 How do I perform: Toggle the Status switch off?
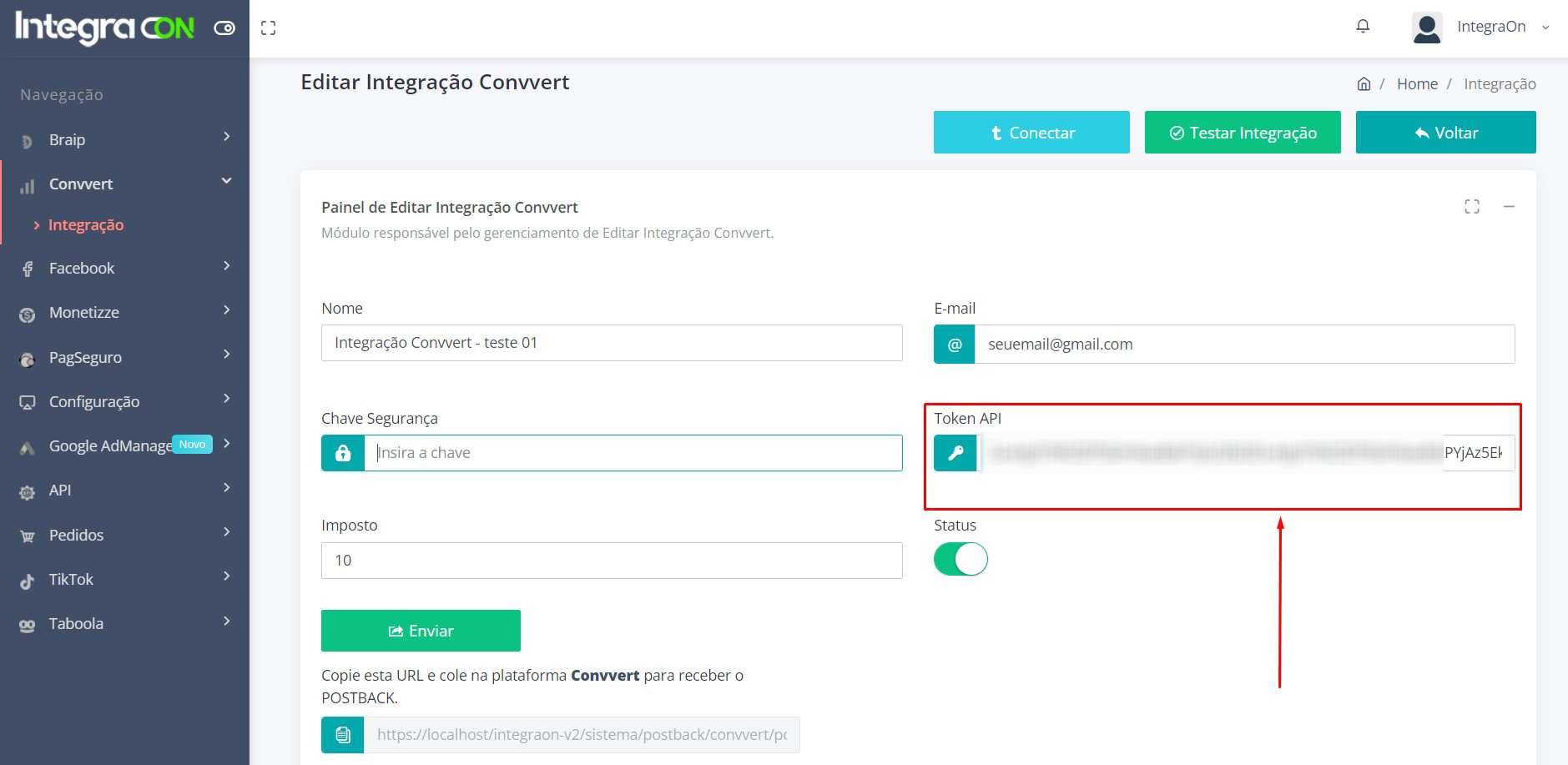pyautogui.click(x=960, y=559)
